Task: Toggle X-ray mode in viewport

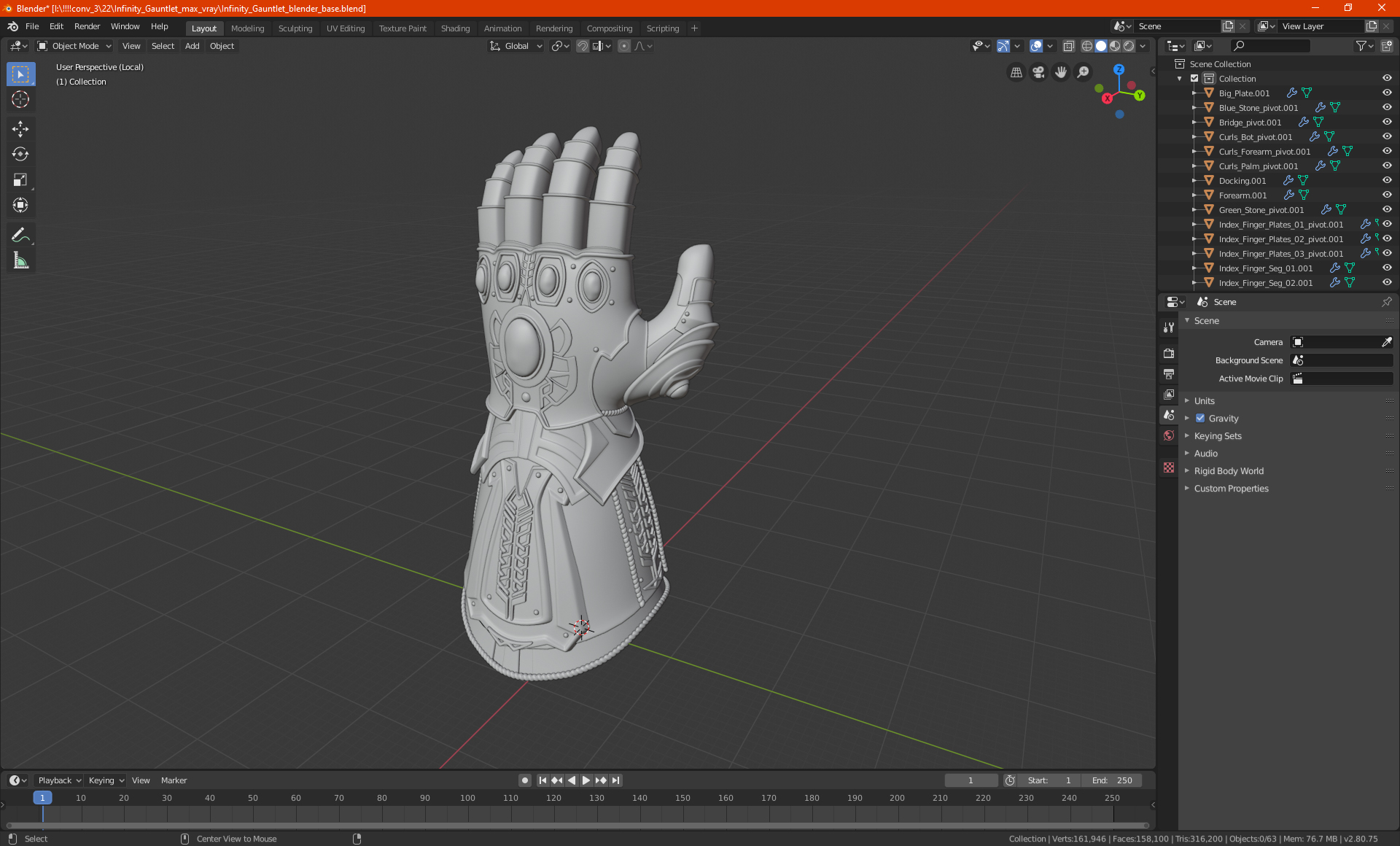Action: pyautogui.click(x=1068, y=46)
